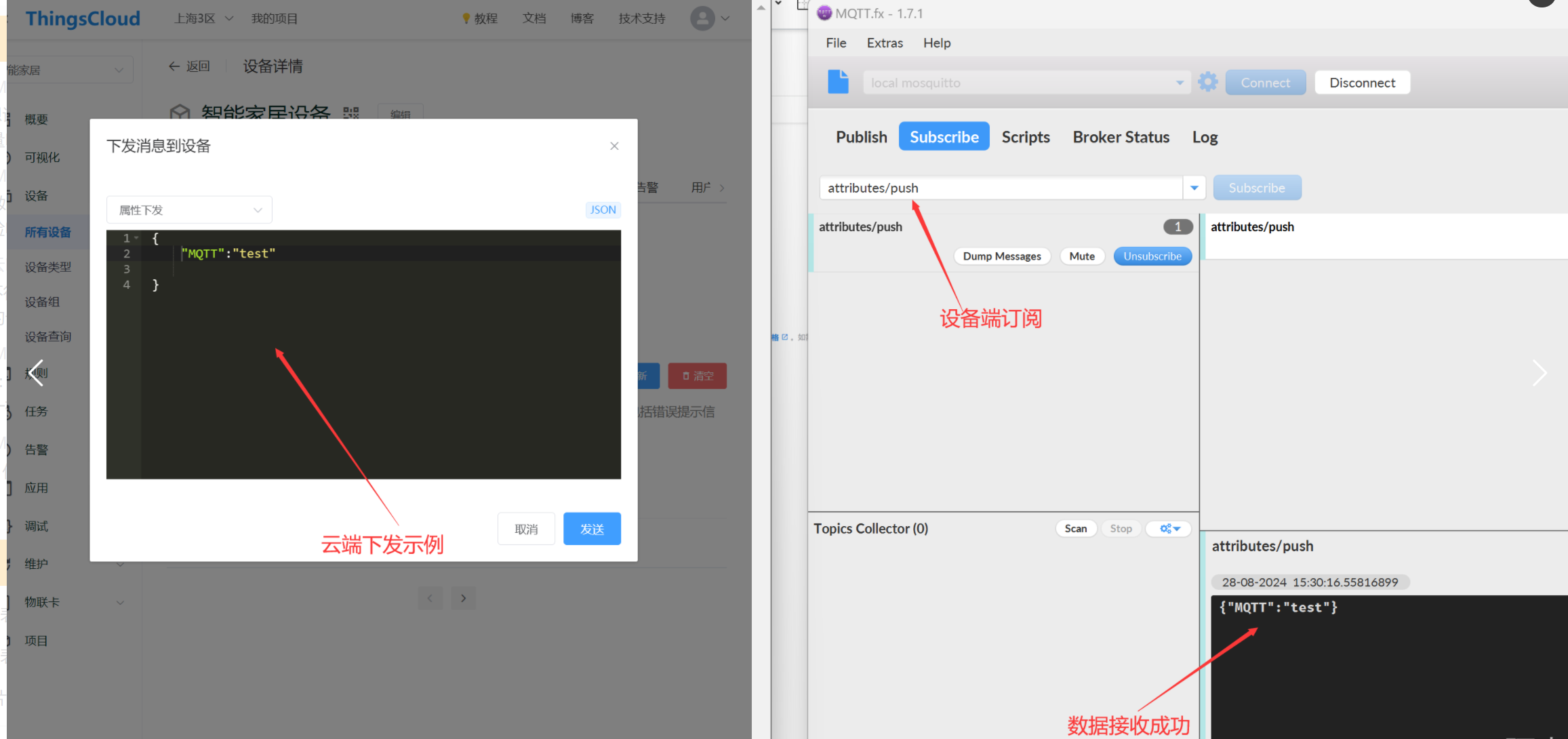Open 博客 blog link

(582, 18)
